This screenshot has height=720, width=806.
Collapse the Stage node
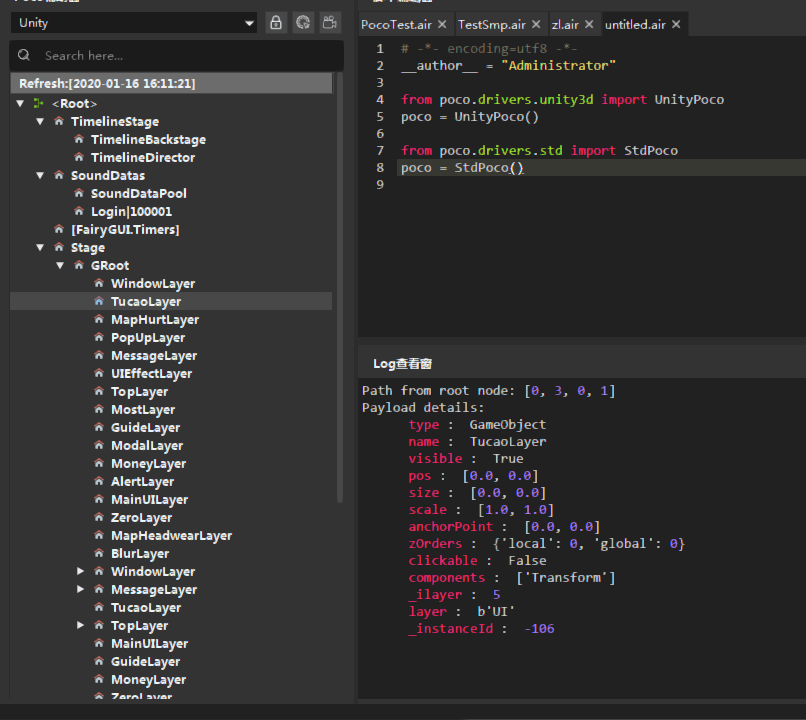(40, 247)
